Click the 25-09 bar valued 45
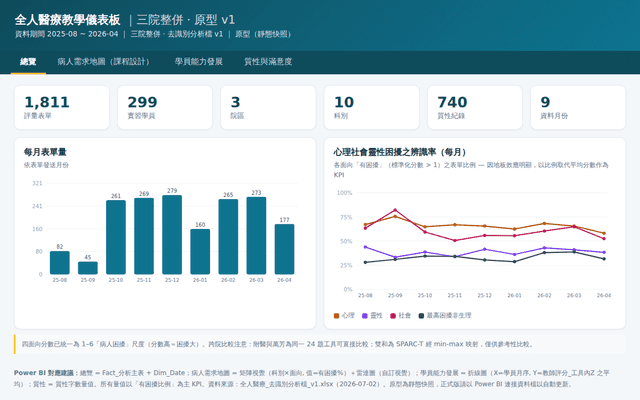 tap(88, 268)
